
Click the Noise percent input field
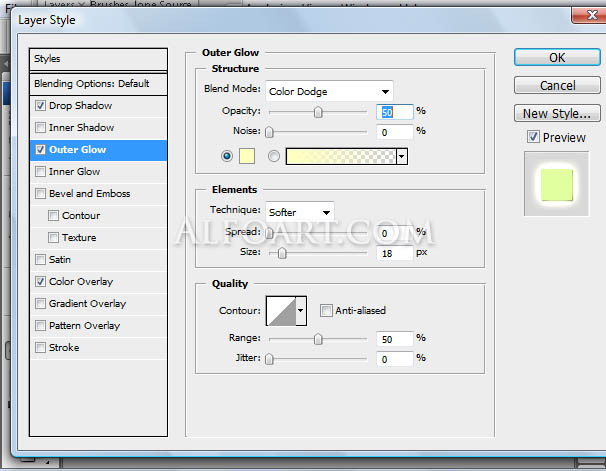tap(395, 132)
